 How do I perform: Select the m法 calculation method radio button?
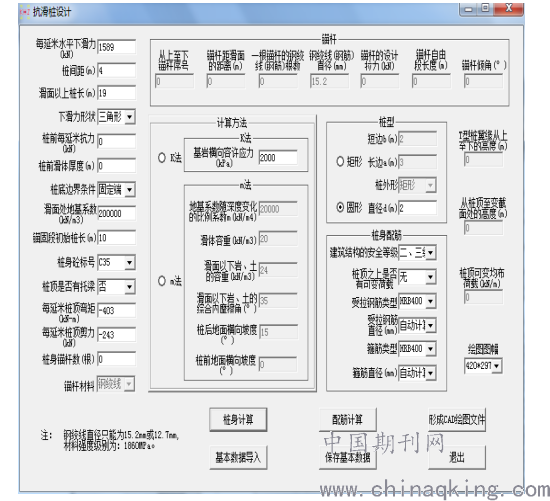point(162,281)
